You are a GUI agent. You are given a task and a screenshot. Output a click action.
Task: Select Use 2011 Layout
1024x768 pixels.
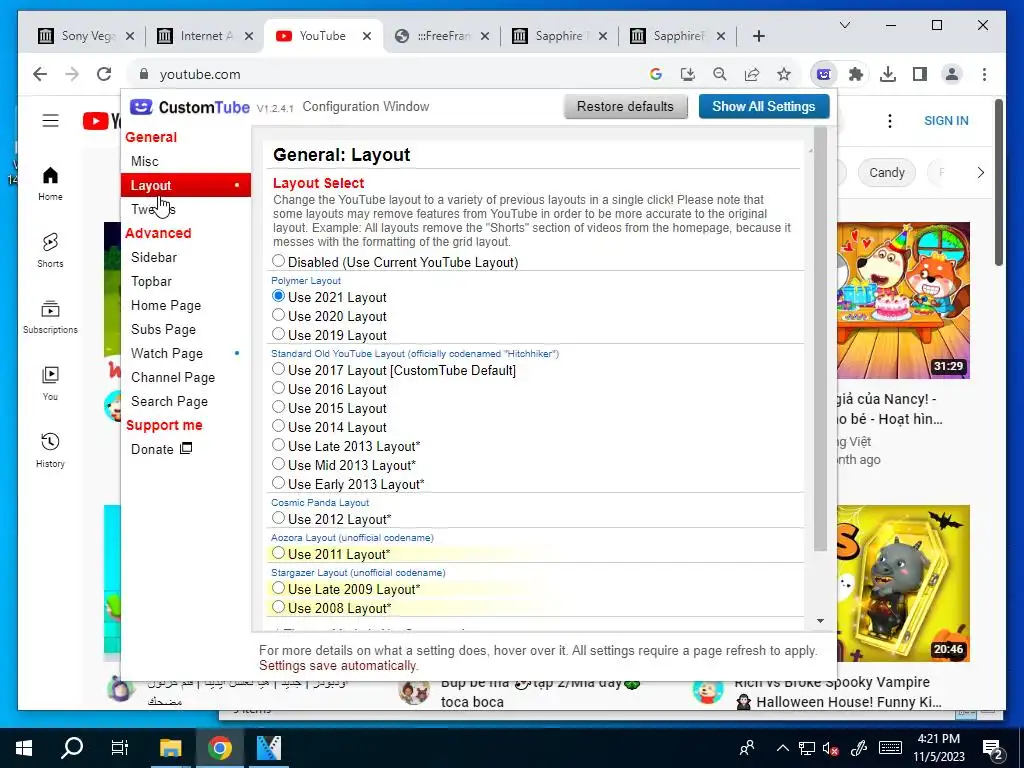(278, 552)
